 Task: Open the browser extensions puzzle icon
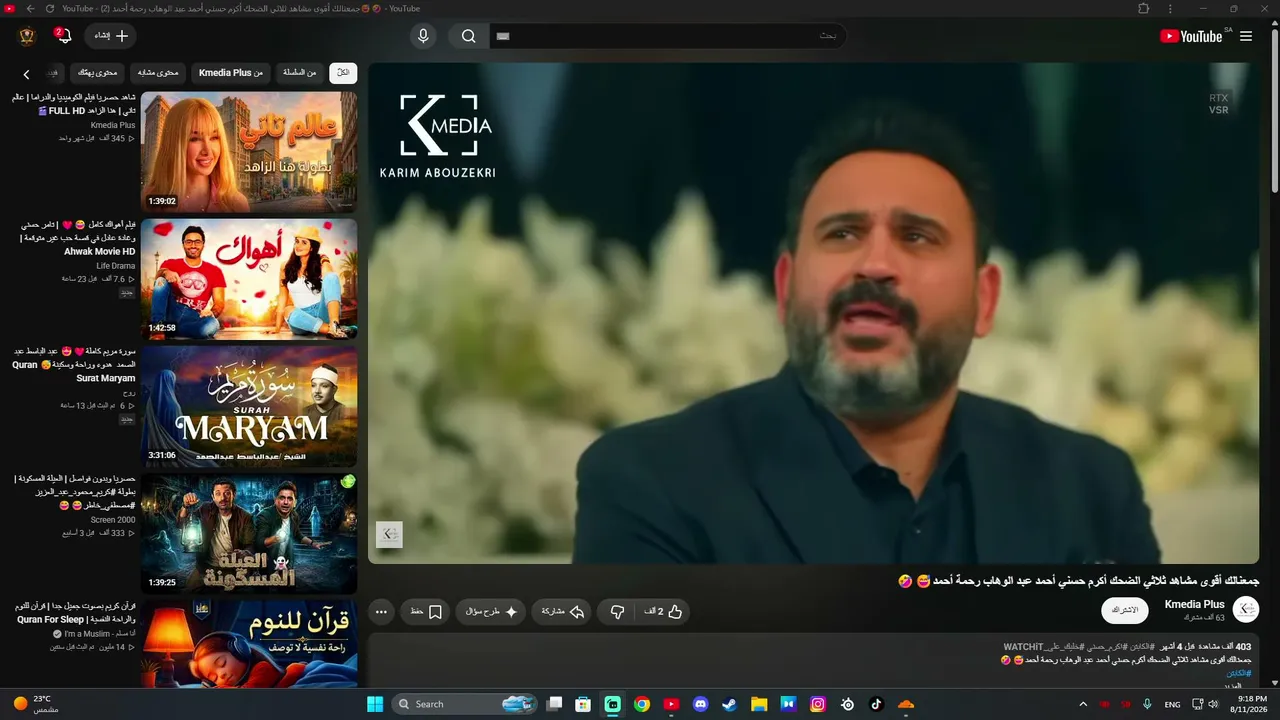(1144, 8)
